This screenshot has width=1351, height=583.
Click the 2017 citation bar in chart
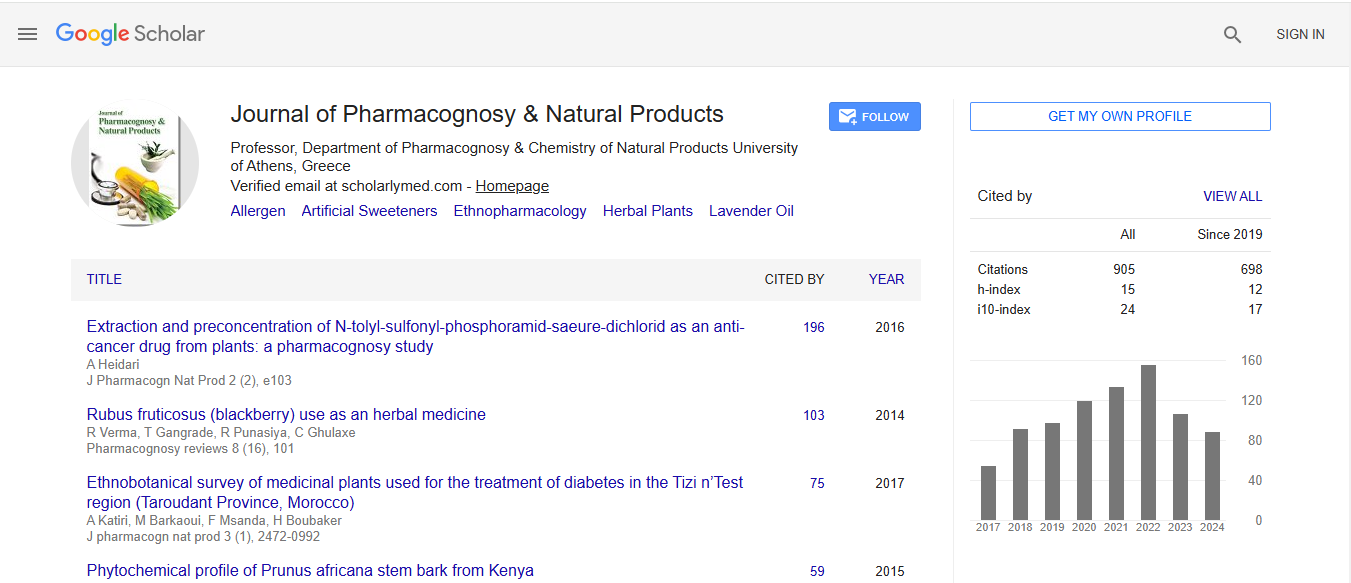point(988,493)
